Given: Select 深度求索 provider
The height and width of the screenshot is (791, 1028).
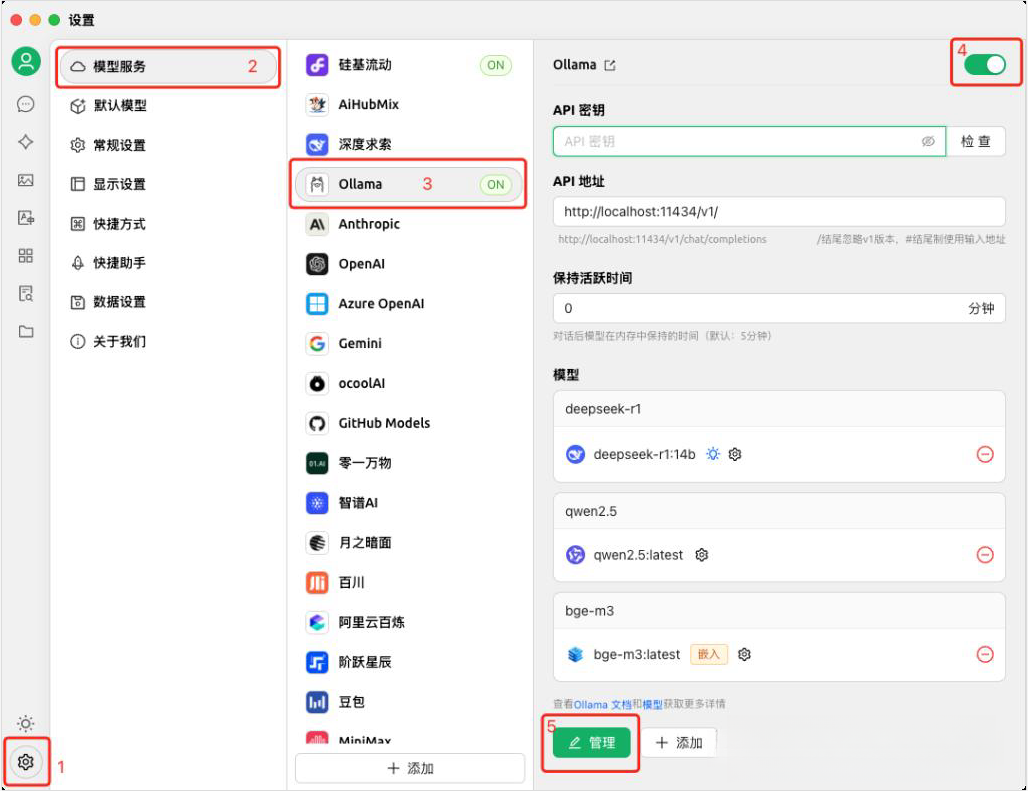Looking at the screenshot, I should coord(409,144).
